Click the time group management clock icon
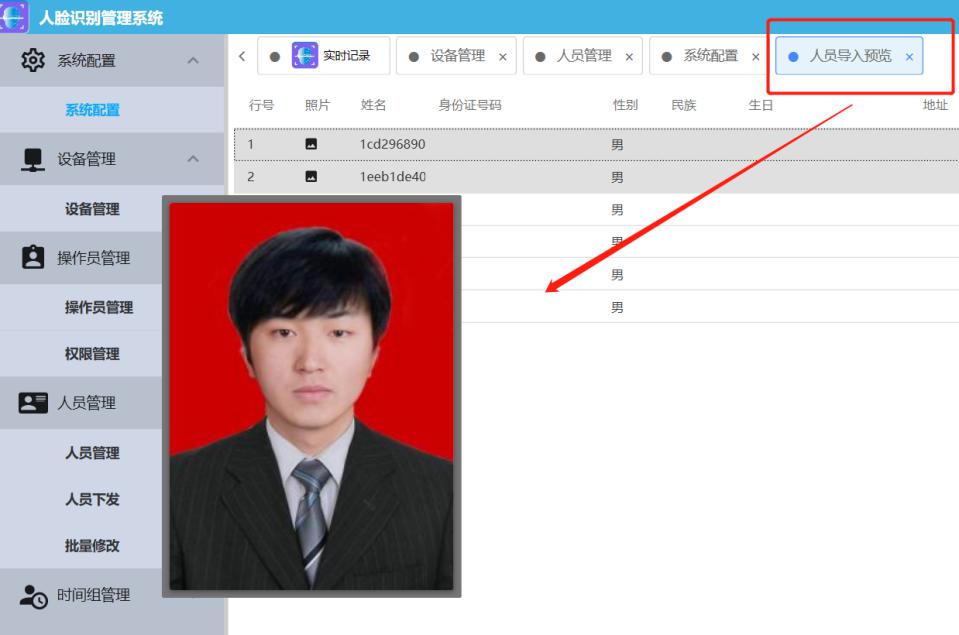959x635 pixels. click(x=33, y=596)
